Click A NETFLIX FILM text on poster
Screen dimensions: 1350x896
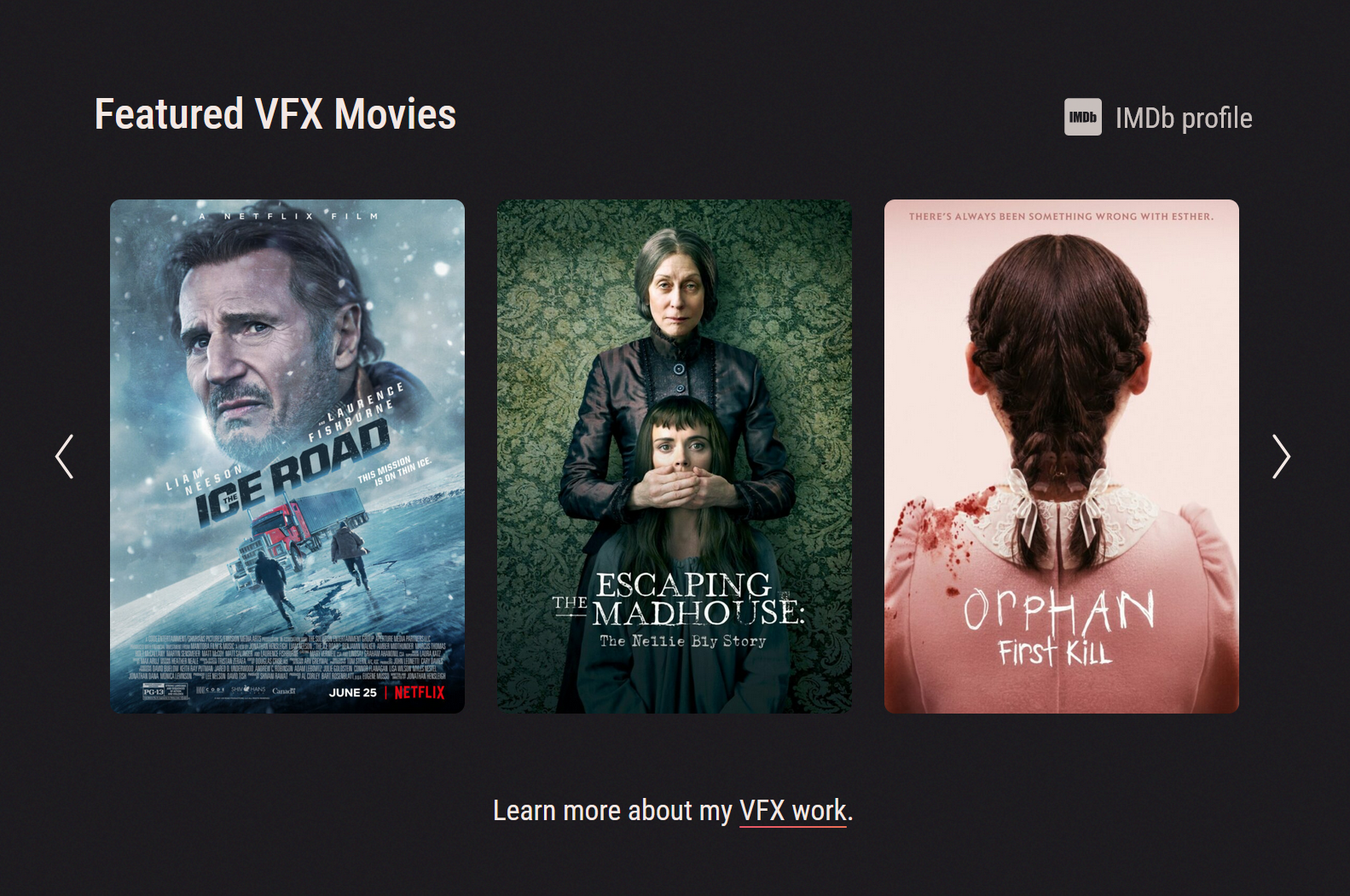pyautogui.click(x=288, y=217)
